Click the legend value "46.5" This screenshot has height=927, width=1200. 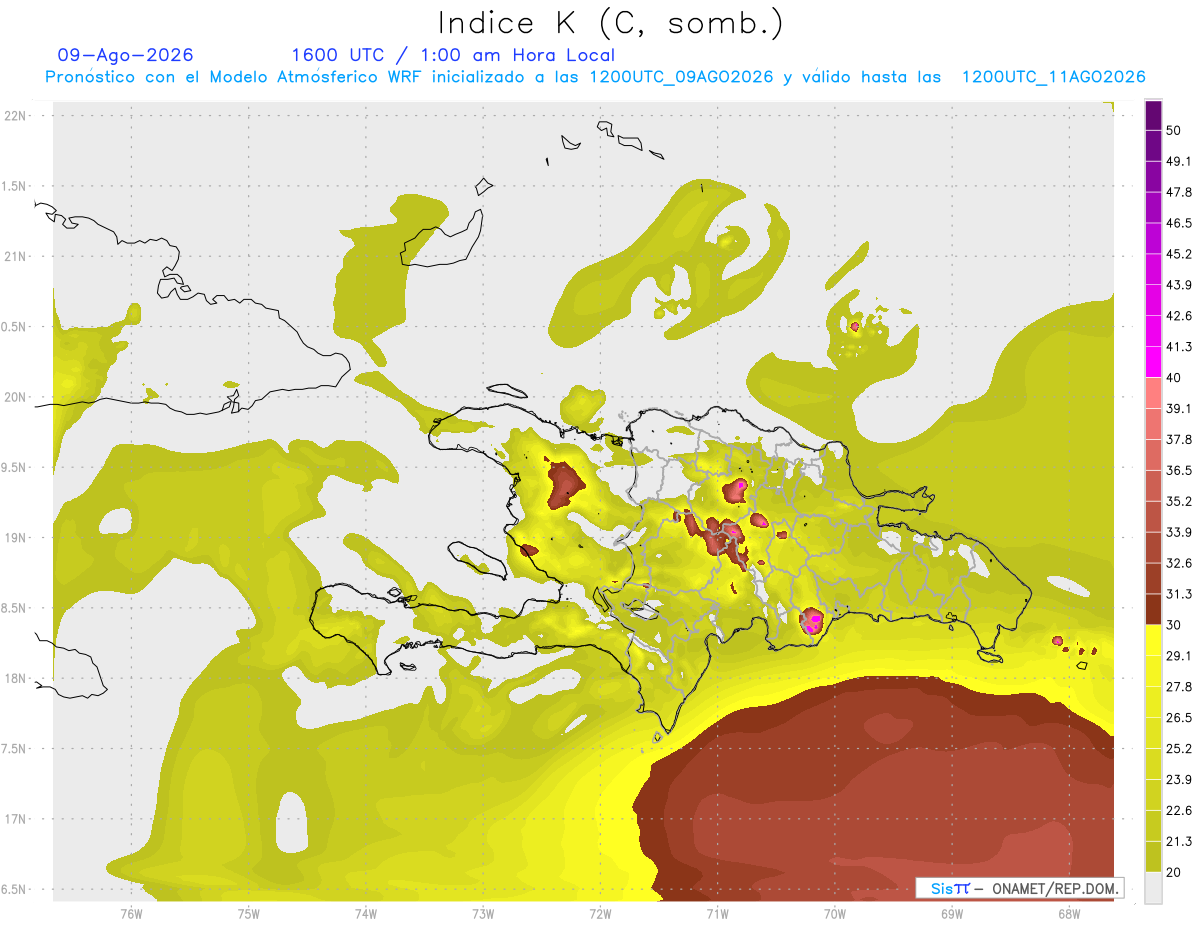tap(1179, 224)
